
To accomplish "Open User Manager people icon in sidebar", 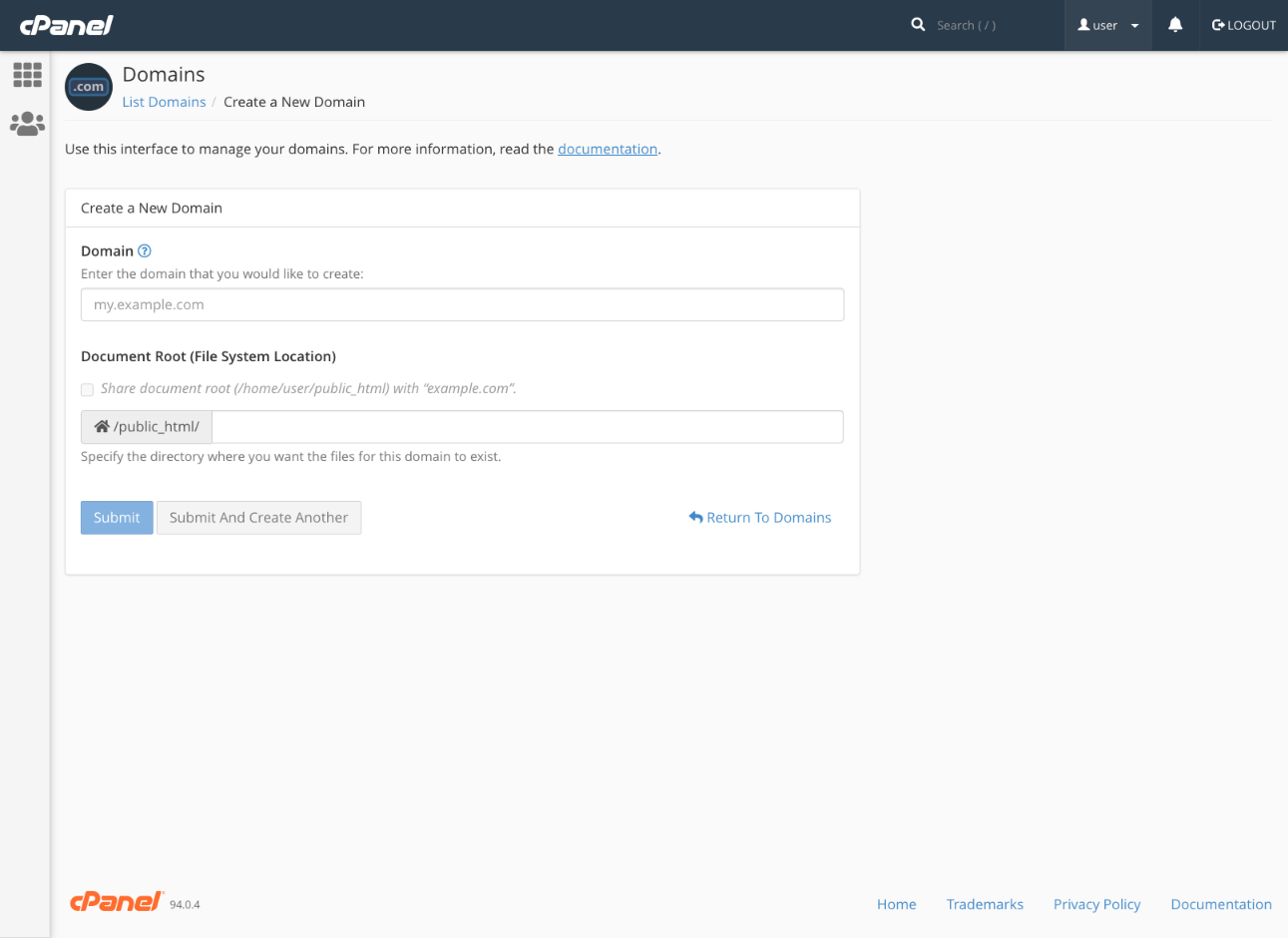I will [x=27, y=124].
